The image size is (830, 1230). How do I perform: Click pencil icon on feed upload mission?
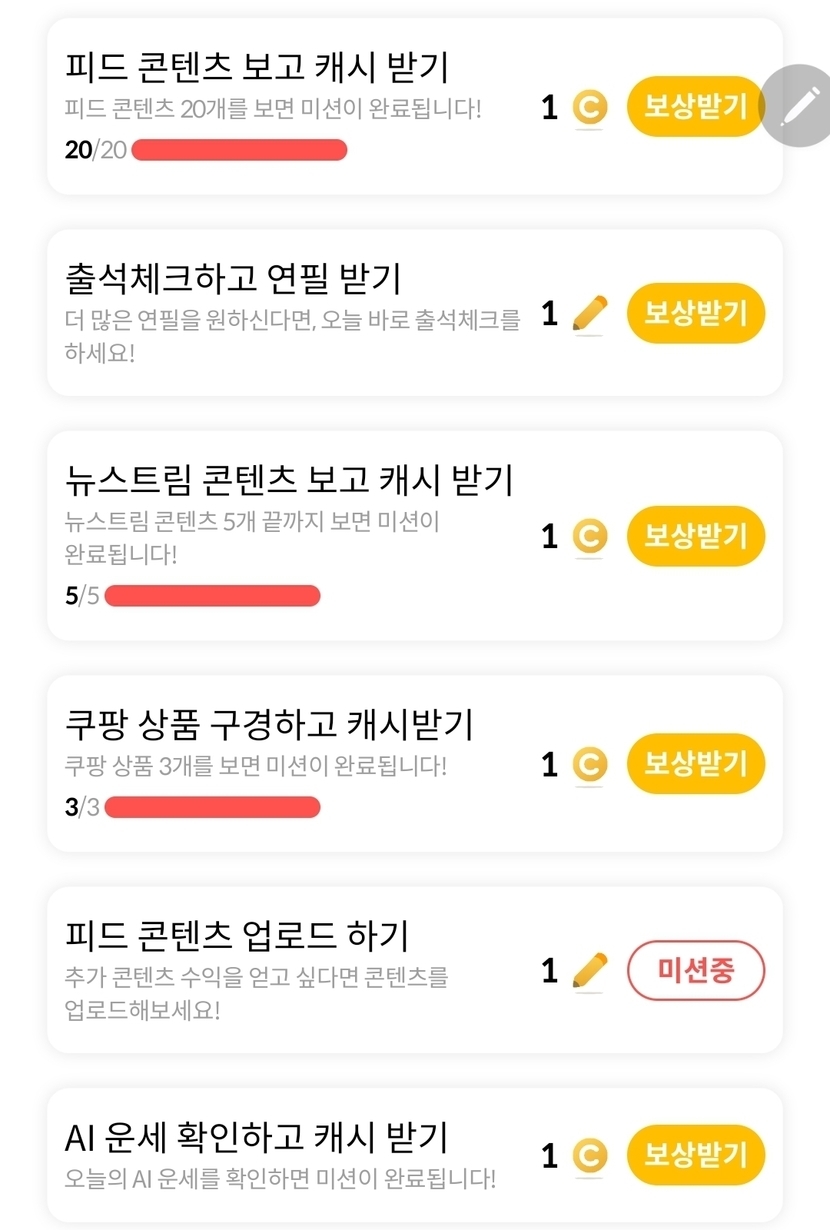(590, 970)
